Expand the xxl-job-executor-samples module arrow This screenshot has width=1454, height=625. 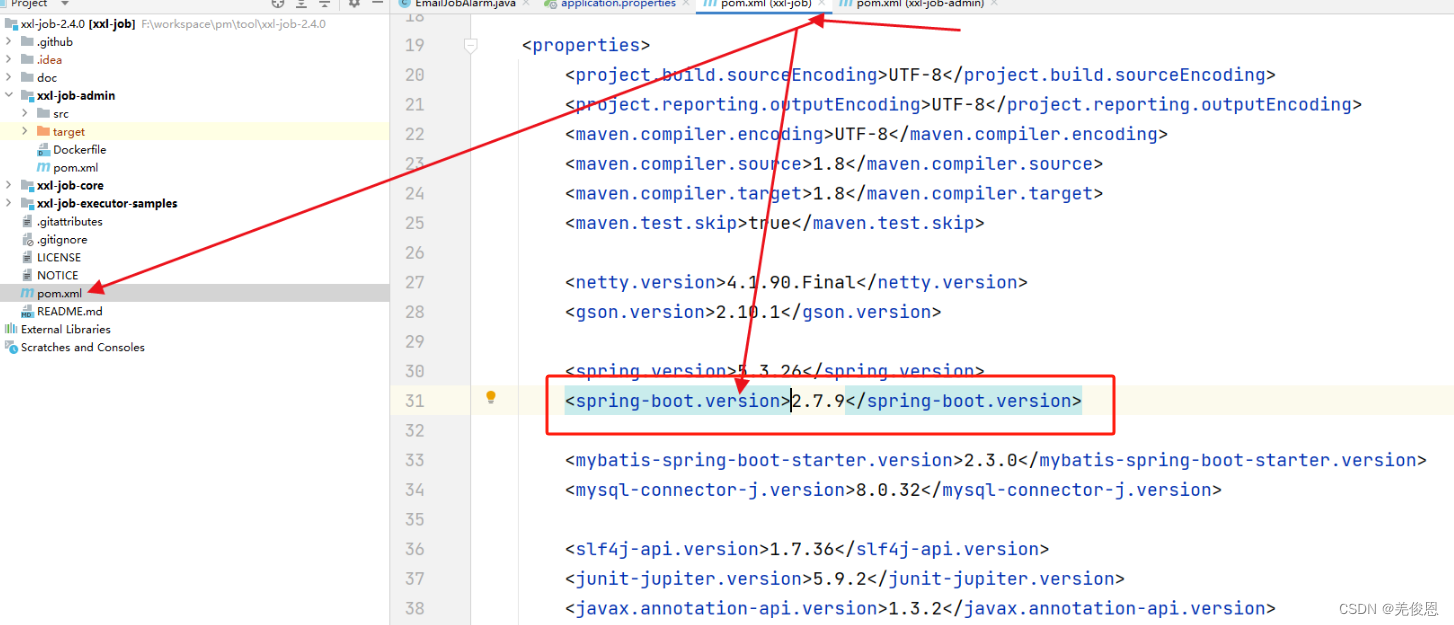(x=9, y=204)
